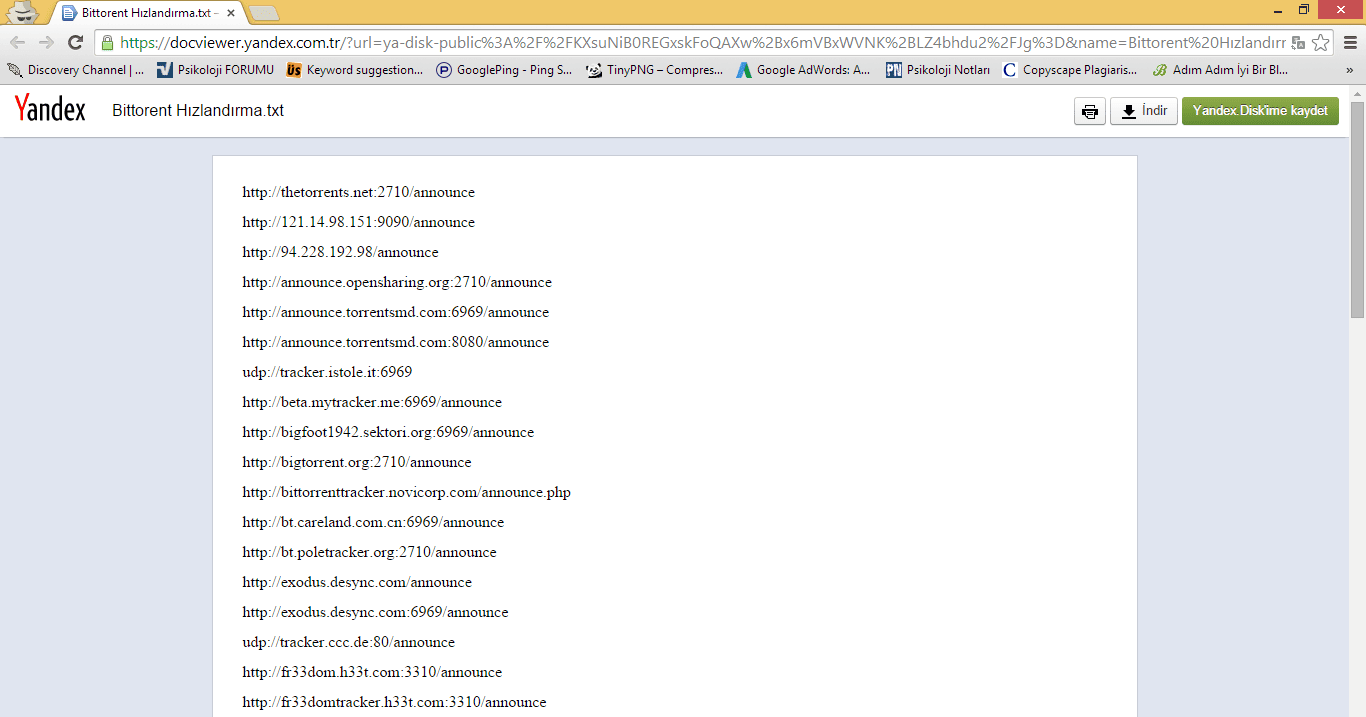This screenshot has width=1366, height=717.
Task: Click line bt.careland.com.cn:6969/announce
Action: point(373,522)
